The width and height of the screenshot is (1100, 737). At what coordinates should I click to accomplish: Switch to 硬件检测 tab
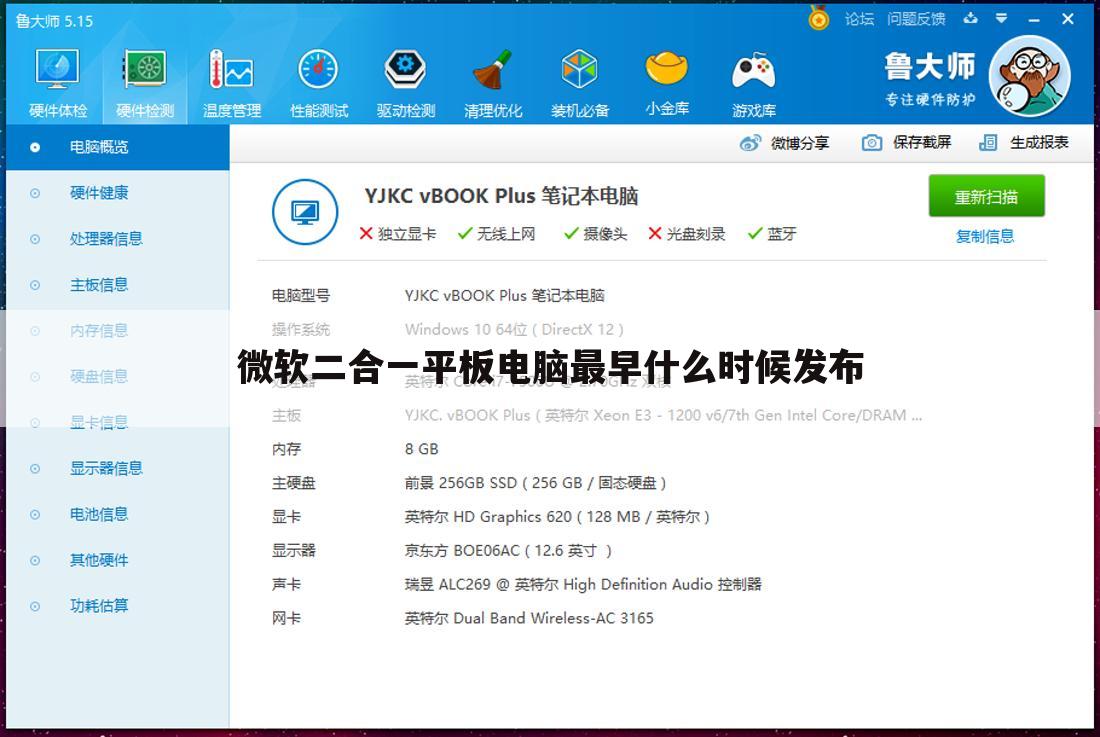tap(144, 70)
